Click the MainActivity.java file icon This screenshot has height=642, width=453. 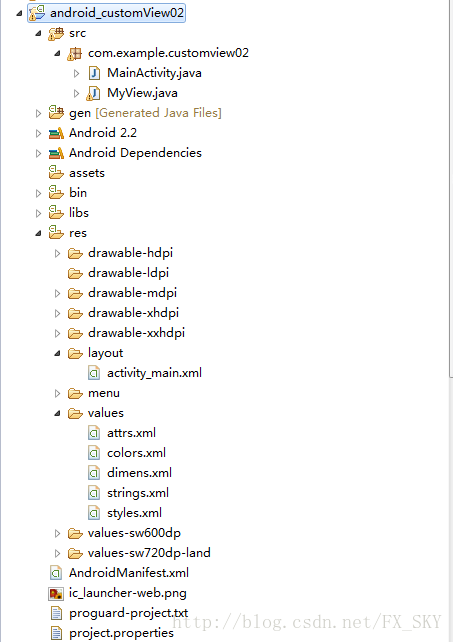point(94,73)
